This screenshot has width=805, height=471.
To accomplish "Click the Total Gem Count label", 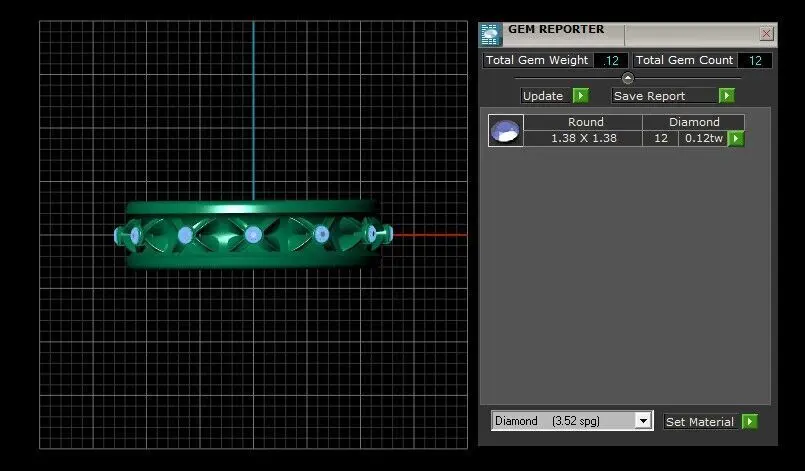I will 684,60.
